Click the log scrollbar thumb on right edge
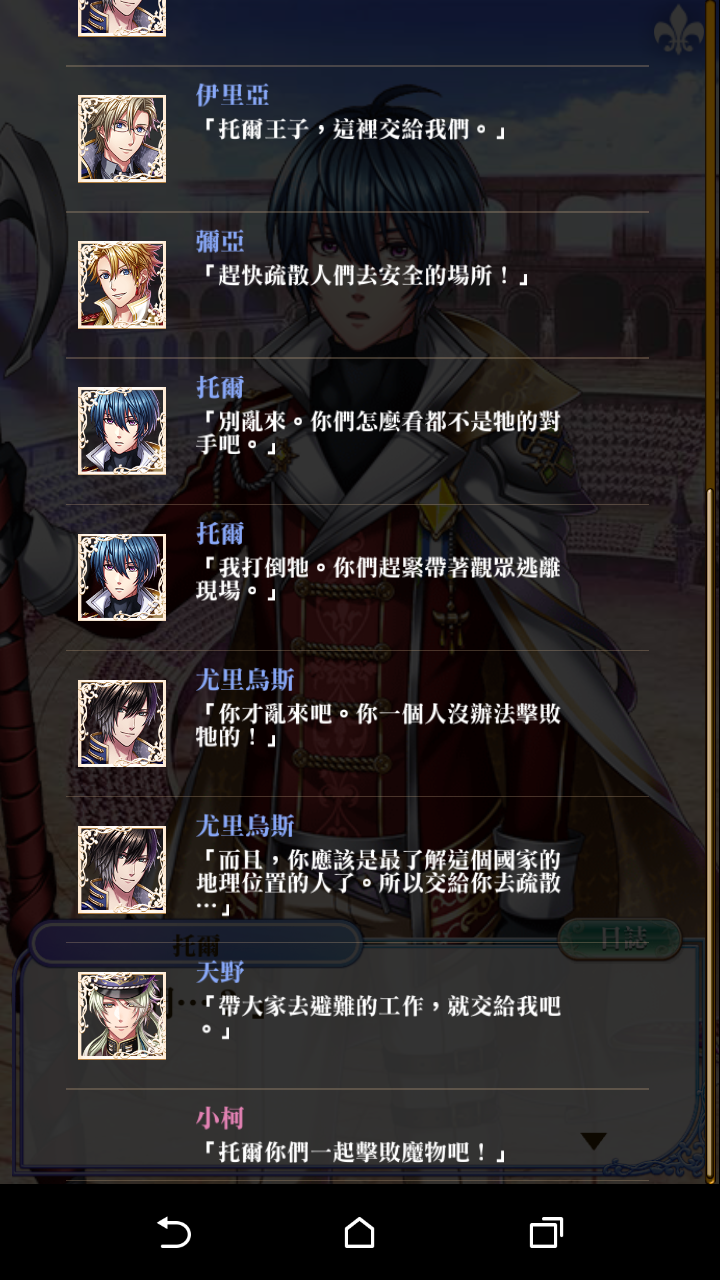 coord(711,830)
